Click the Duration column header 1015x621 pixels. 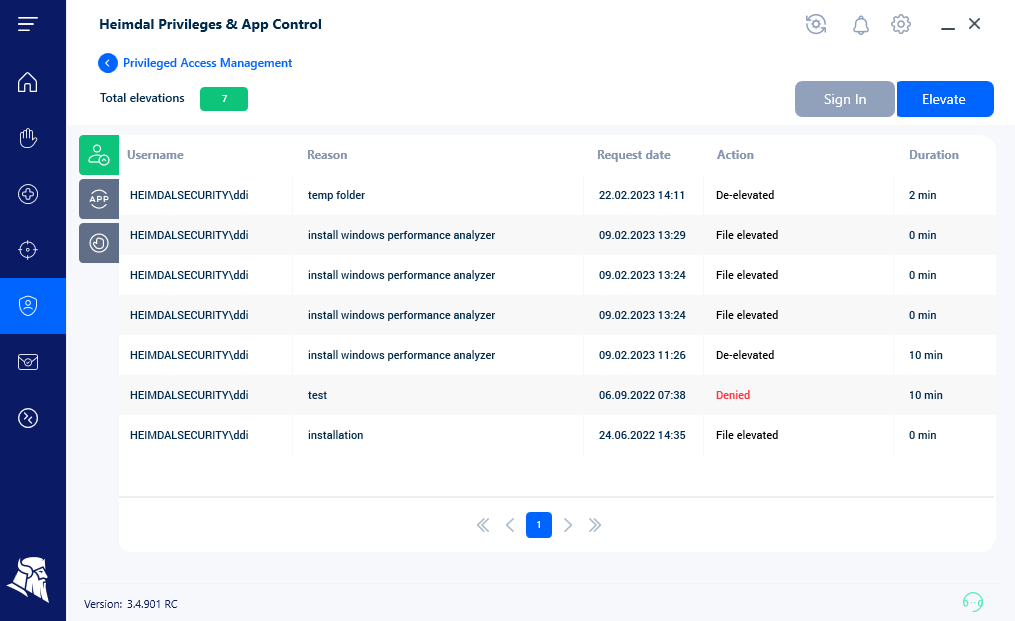pyautogui.click(x=933, y=155)
